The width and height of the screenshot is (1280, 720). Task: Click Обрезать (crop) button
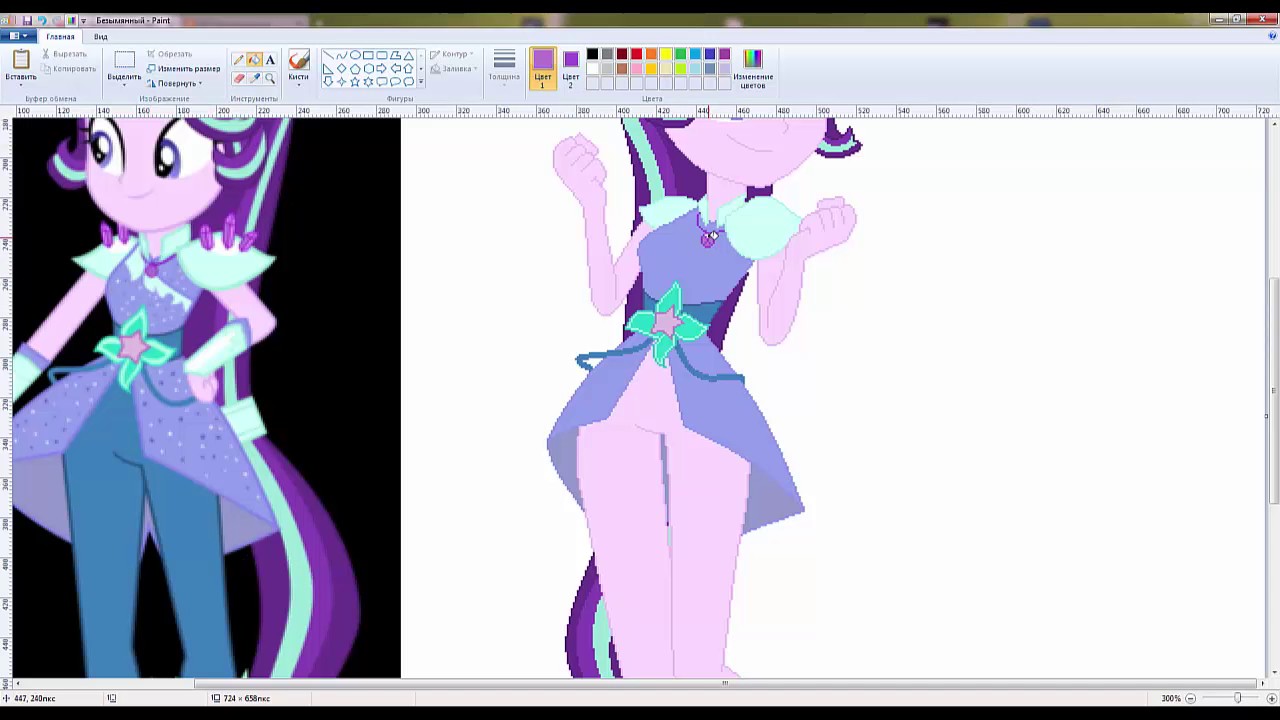pyautogui.click(x=169, y=54)
